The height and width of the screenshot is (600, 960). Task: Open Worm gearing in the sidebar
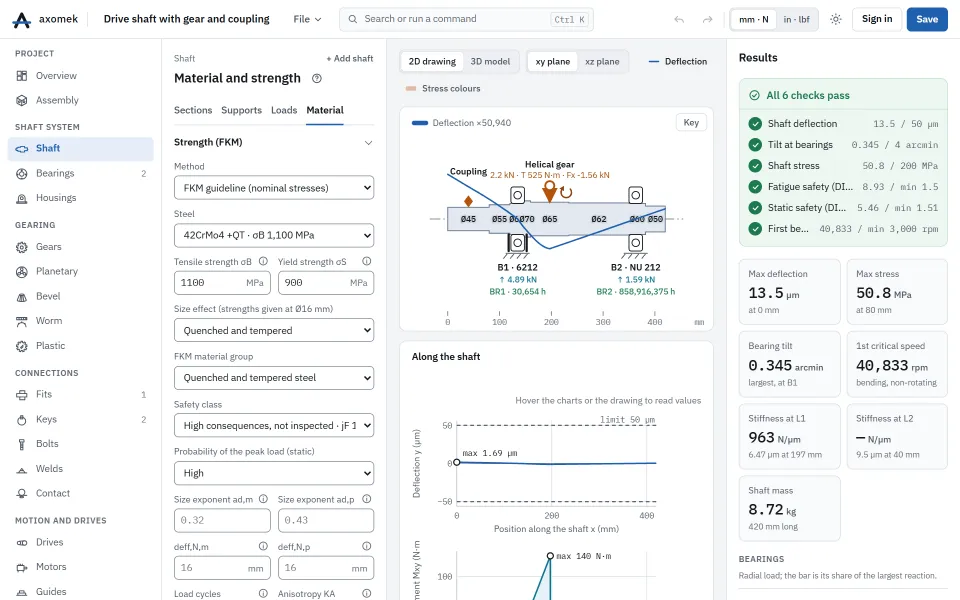pyautogui.click(x=81, y=321)
